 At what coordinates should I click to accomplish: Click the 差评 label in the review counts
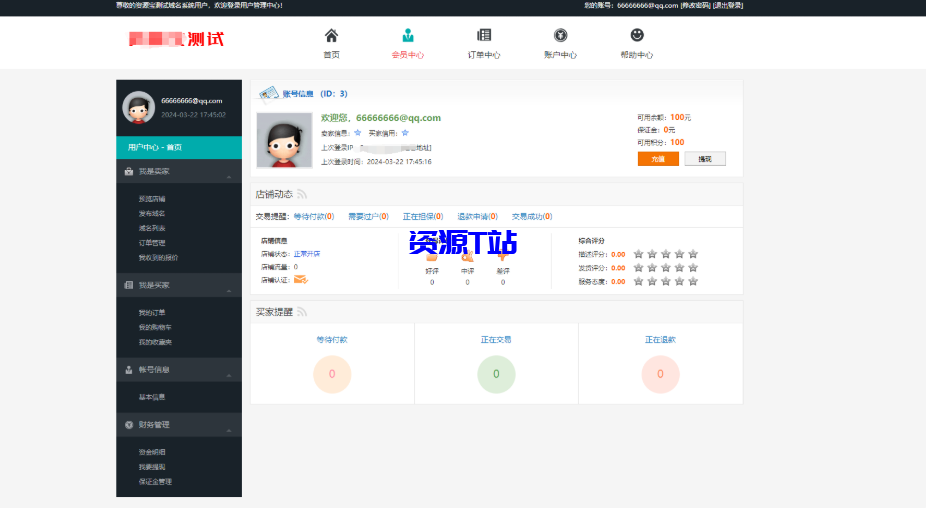[503, 271]
